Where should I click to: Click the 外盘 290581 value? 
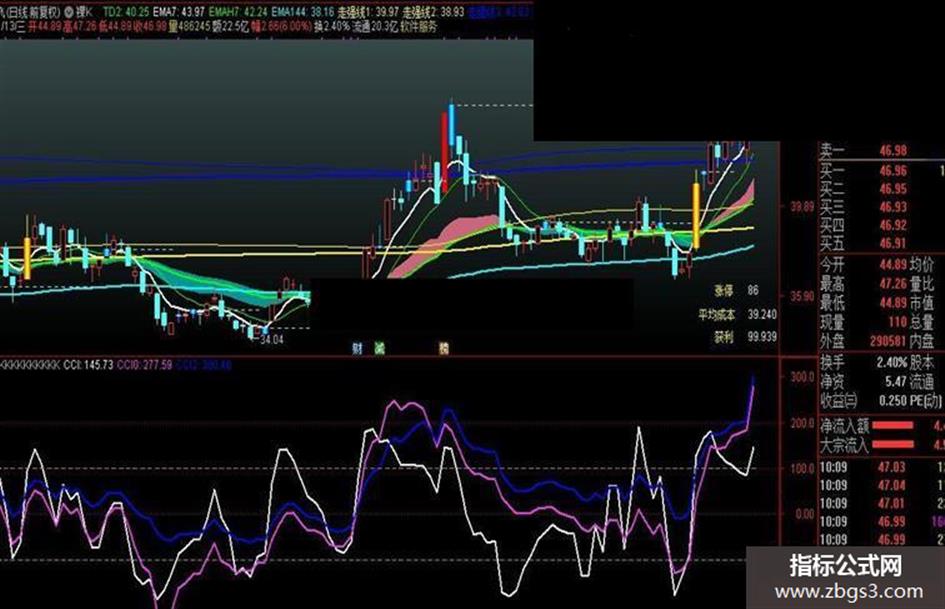(x=889, y=341)
